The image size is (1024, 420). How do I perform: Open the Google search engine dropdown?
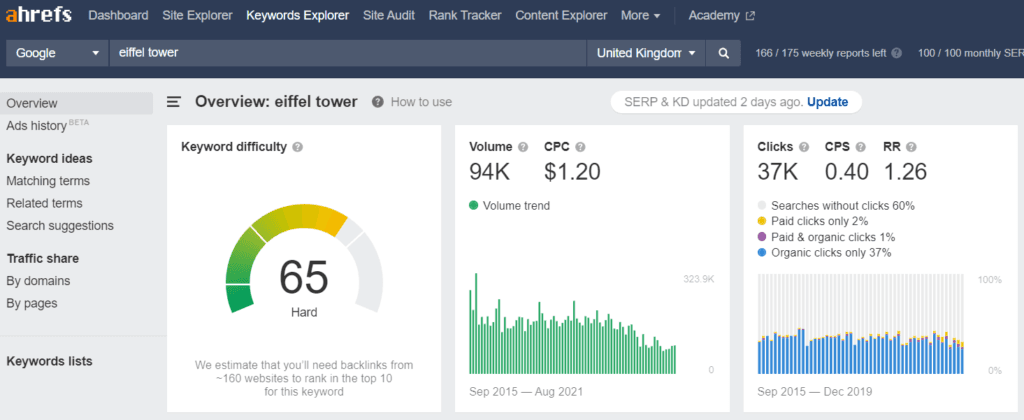[57, 53]
